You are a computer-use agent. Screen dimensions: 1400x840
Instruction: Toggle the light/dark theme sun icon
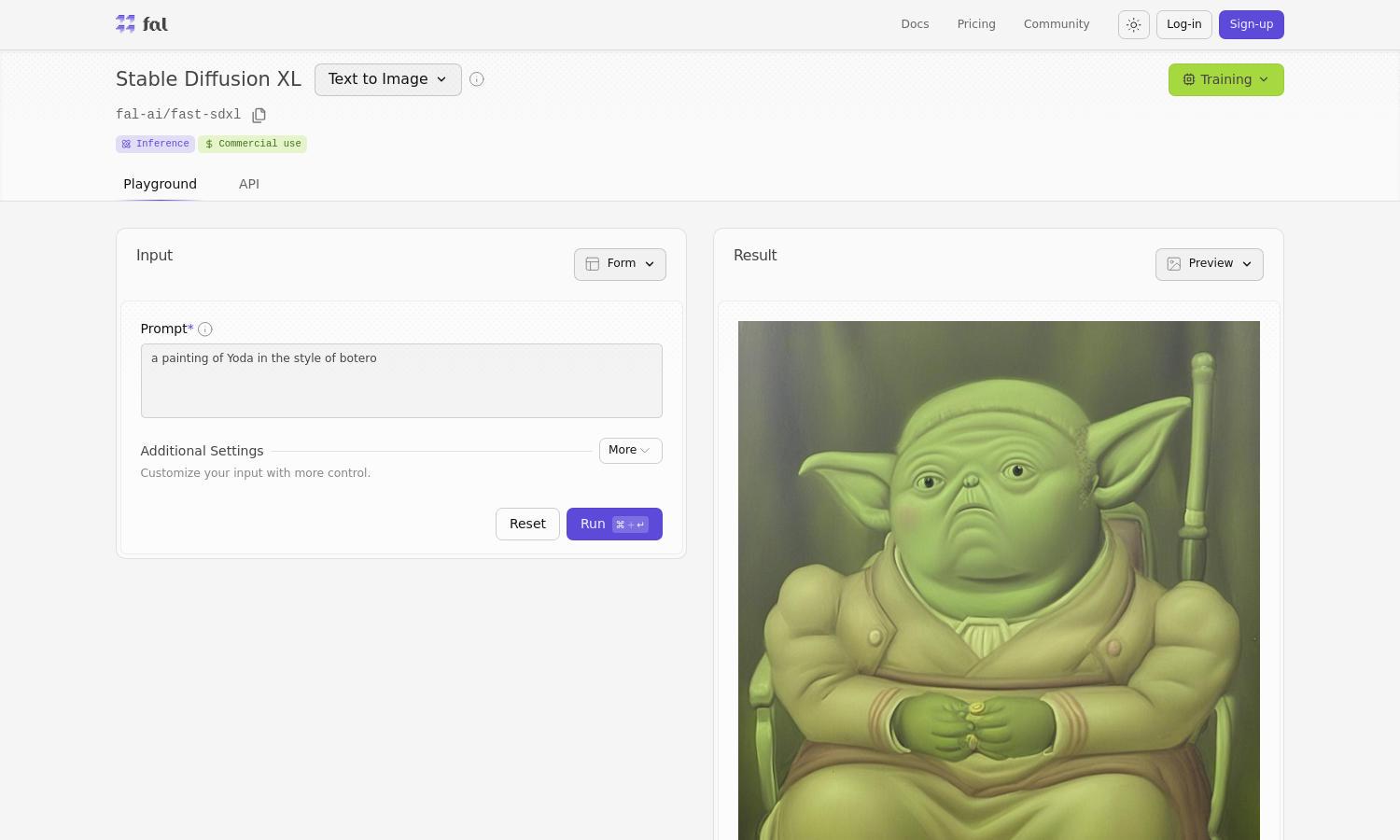pos(1134,25)
